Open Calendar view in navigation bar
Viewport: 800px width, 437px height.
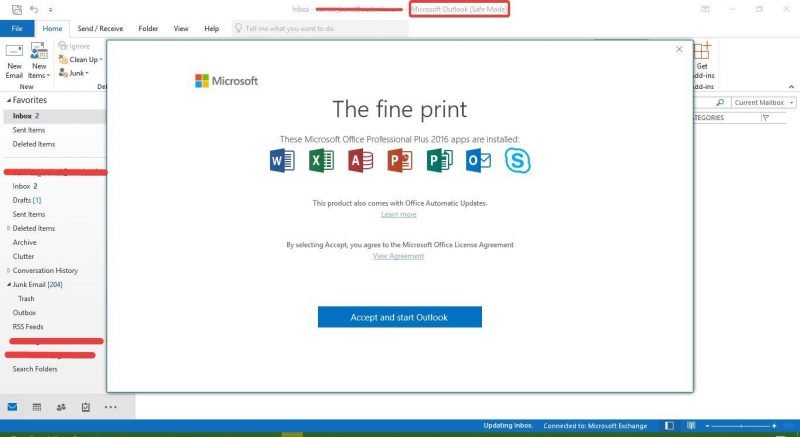[x=37, y=407]
